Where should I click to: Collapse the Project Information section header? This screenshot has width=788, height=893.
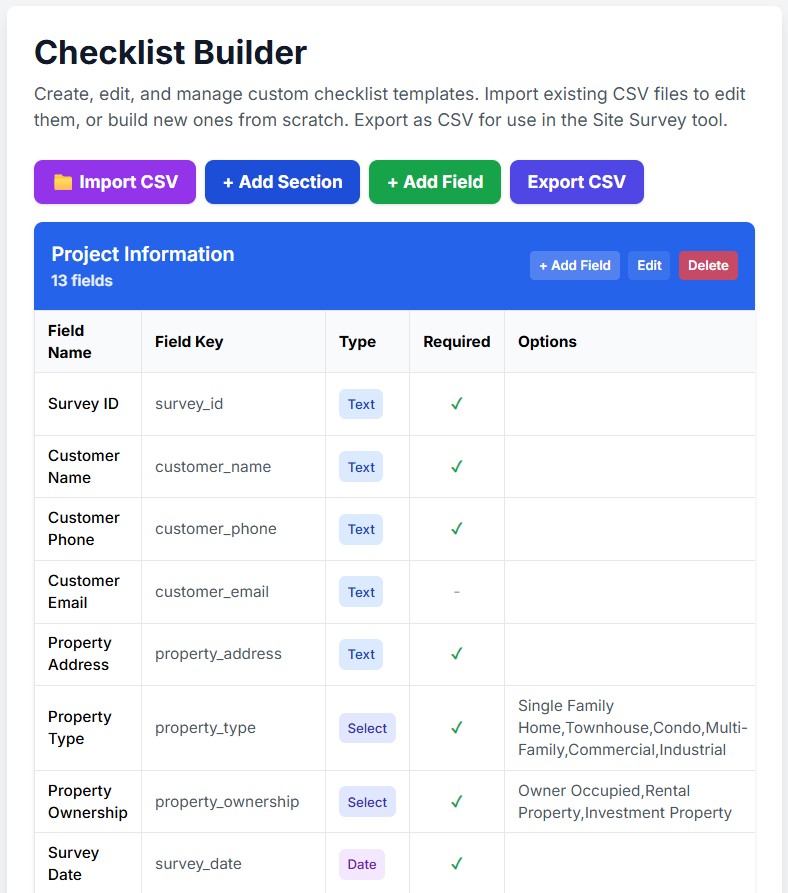point(143,254)
